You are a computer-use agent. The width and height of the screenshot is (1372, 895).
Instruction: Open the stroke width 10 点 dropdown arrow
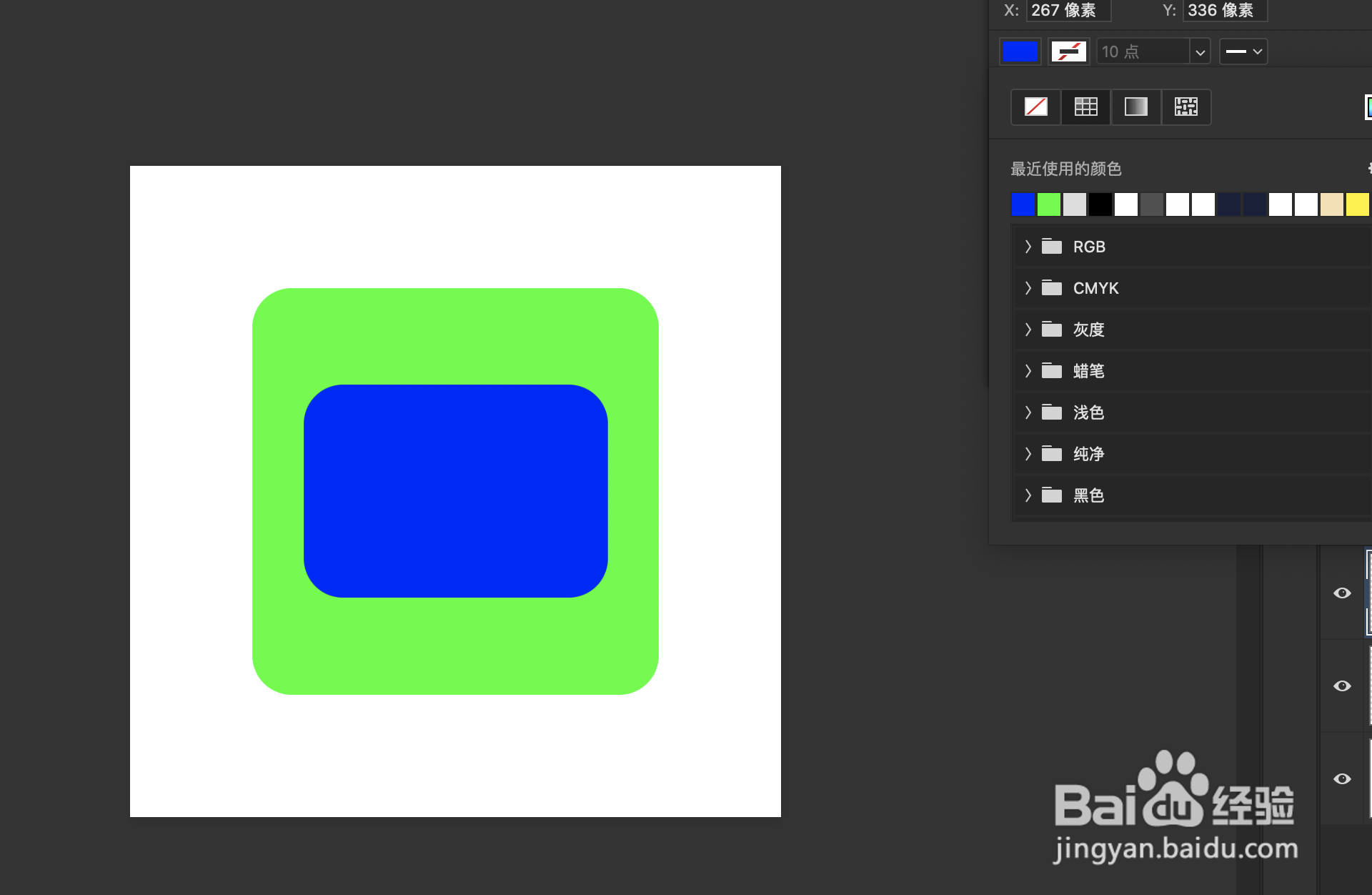(x=1200, y=51)
